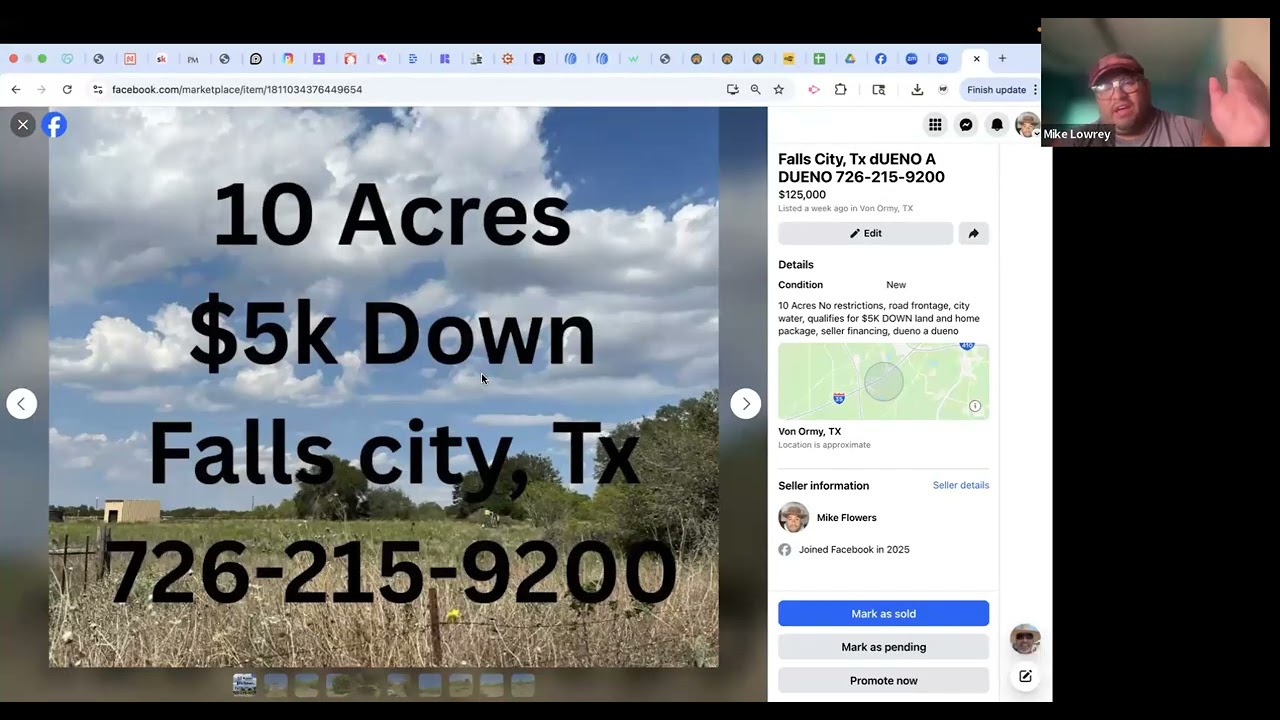Open the Facebook menu grid icon

[x=935, y=125]
